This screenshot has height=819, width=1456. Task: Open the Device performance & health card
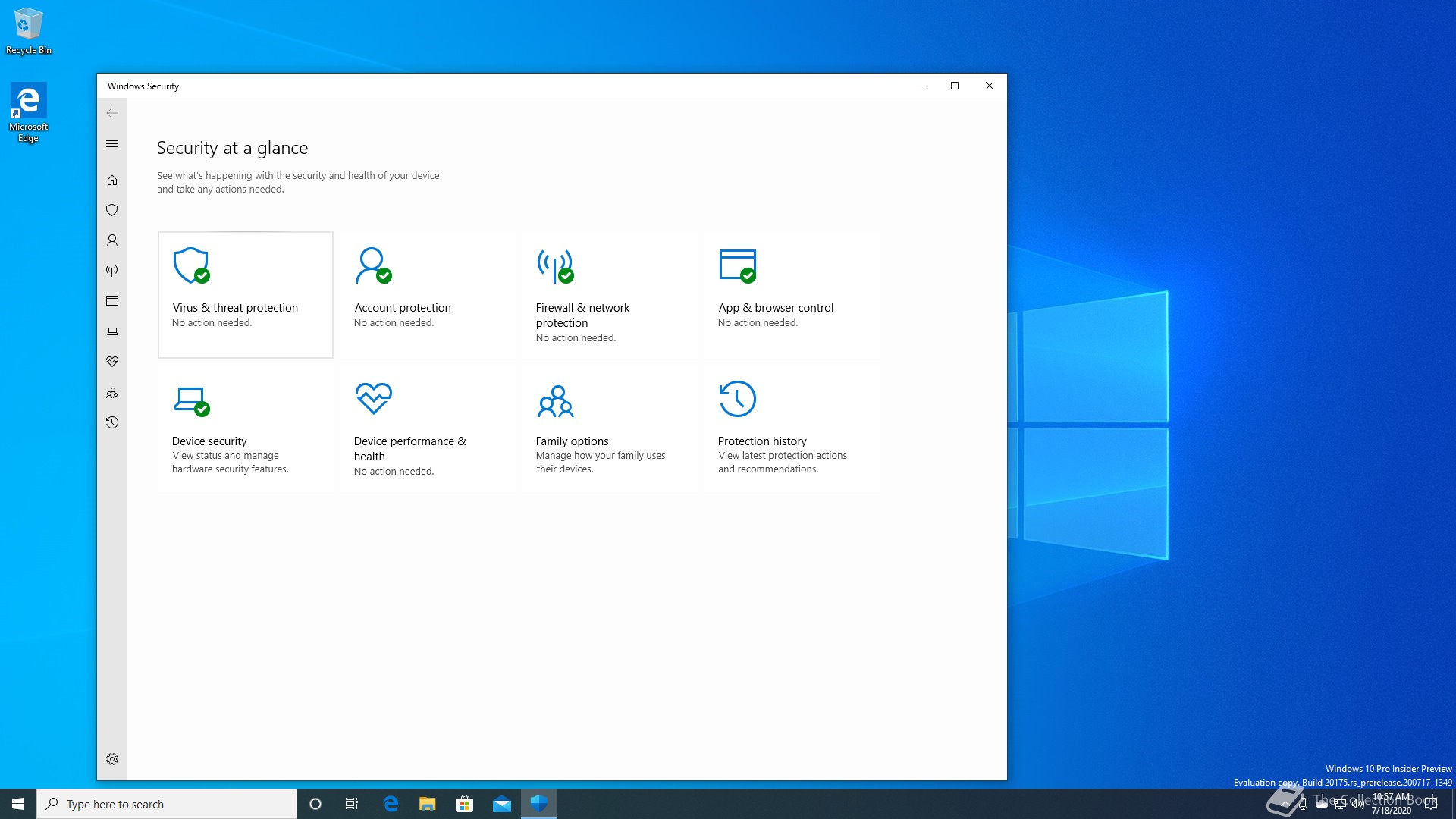(x=428, y=428)
